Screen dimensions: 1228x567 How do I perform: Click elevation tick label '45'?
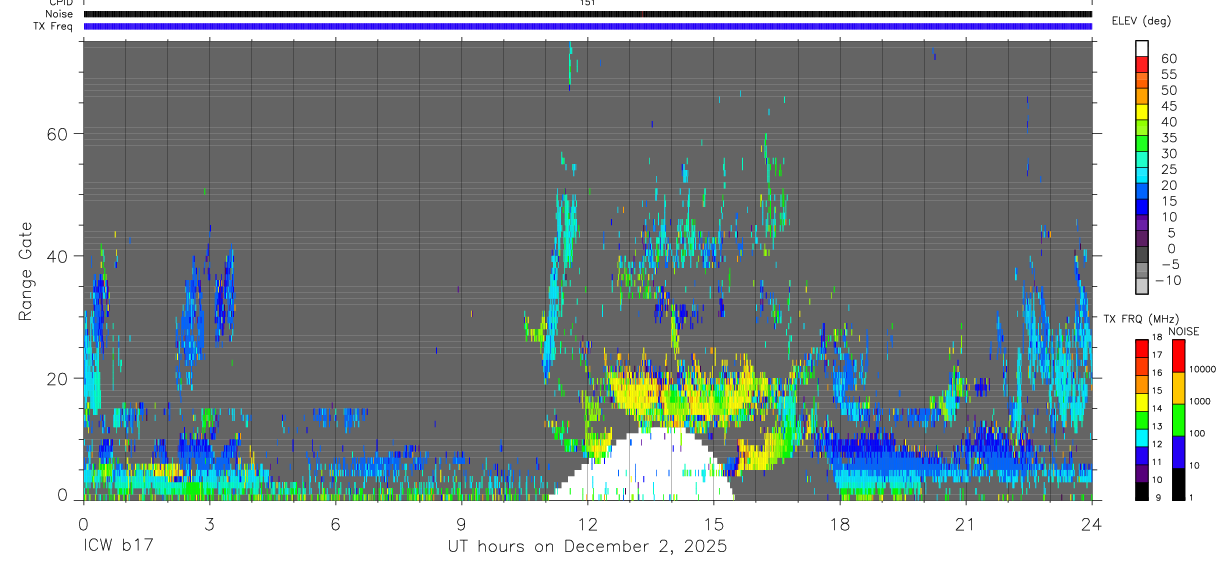(x=1168, y=106)
